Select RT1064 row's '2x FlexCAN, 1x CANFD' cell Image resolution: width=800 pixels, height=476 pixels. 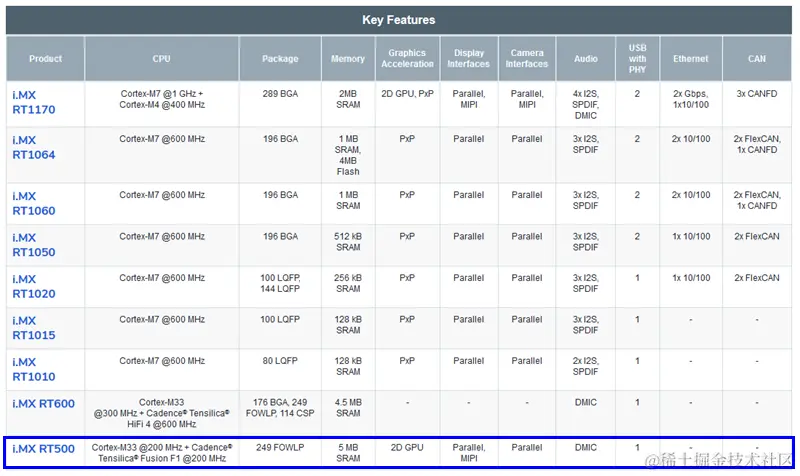point(757,155)
